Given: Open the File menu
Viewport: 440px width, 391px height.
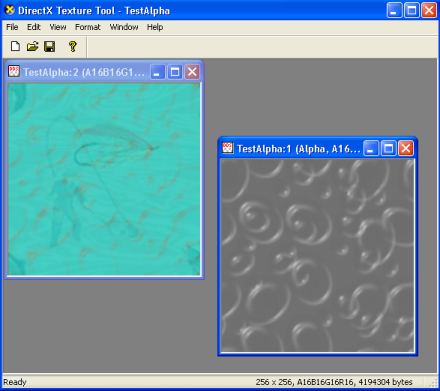Looking at the screenshot, I should click(12, 27).
